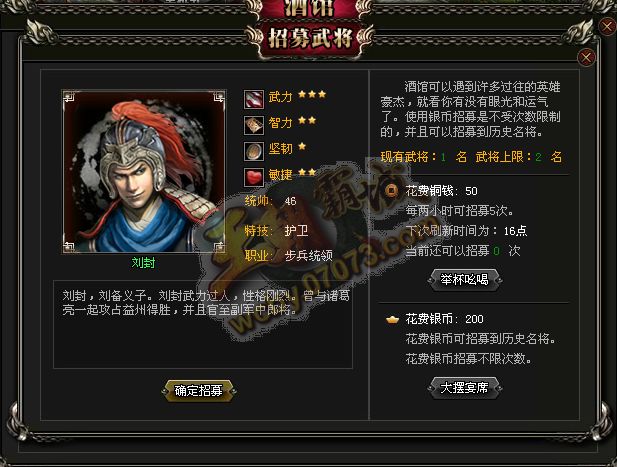Click the green 刘封 name label
The width and height of the screenshot is (617, 467).
coord(143,263)
